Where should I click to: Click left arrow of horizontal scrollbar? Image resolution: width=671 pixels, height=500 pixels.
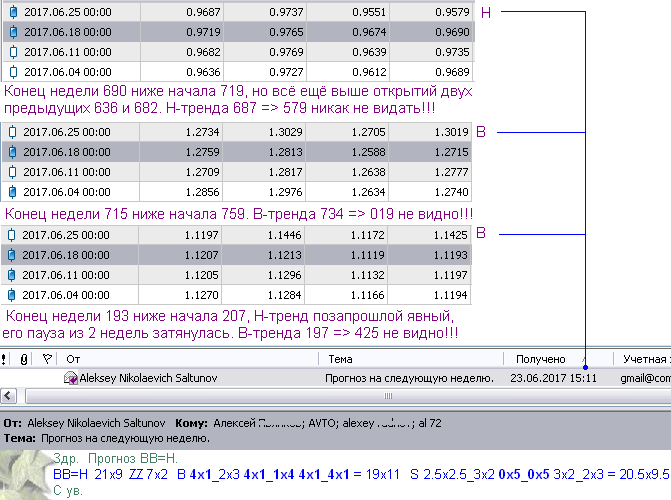coord(8,396)
